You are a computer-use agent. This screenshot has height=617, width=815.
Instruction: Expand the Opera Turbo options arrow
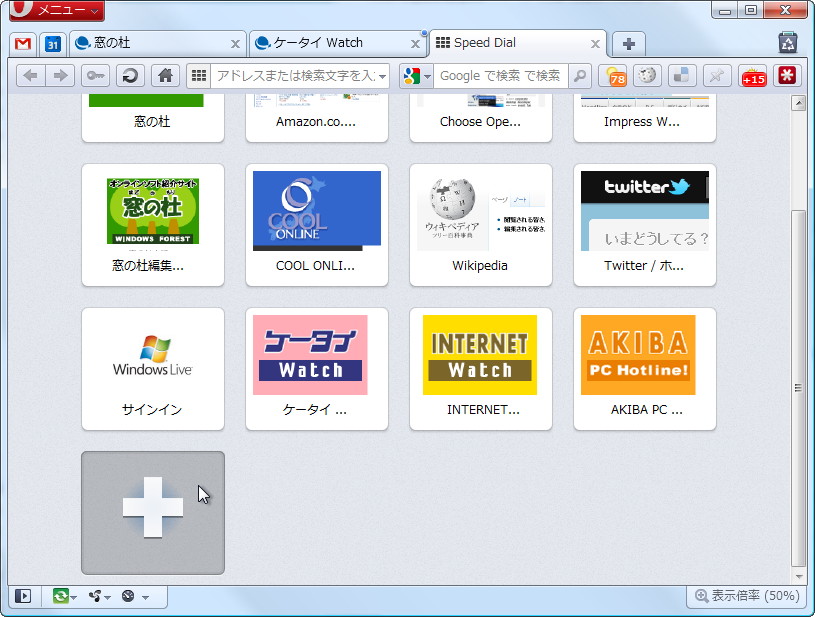[x=146, y=596]
